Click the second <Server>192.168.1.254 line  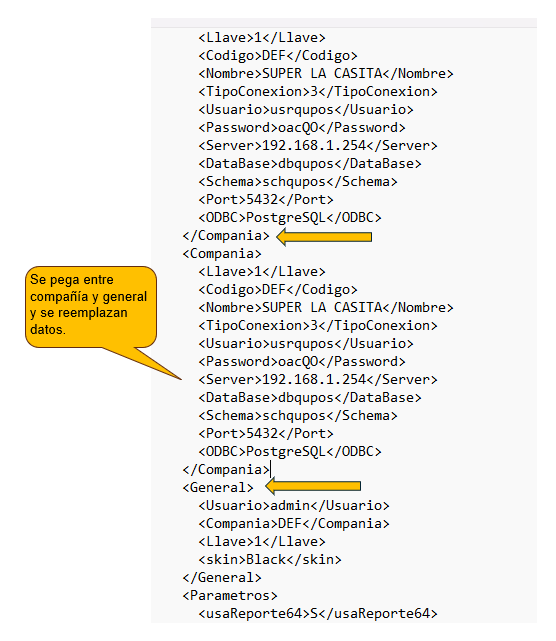(318, 379)
